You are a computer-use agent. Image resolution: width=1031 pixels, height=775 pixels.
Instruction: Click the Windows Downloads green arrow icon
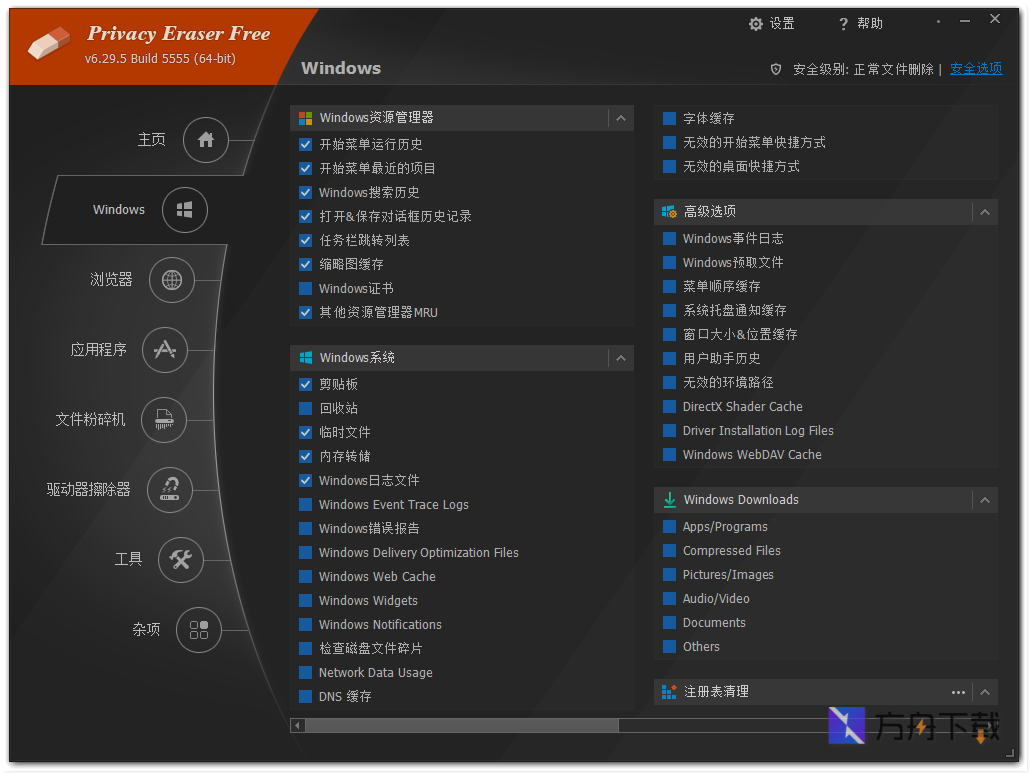tap(669, 500)
